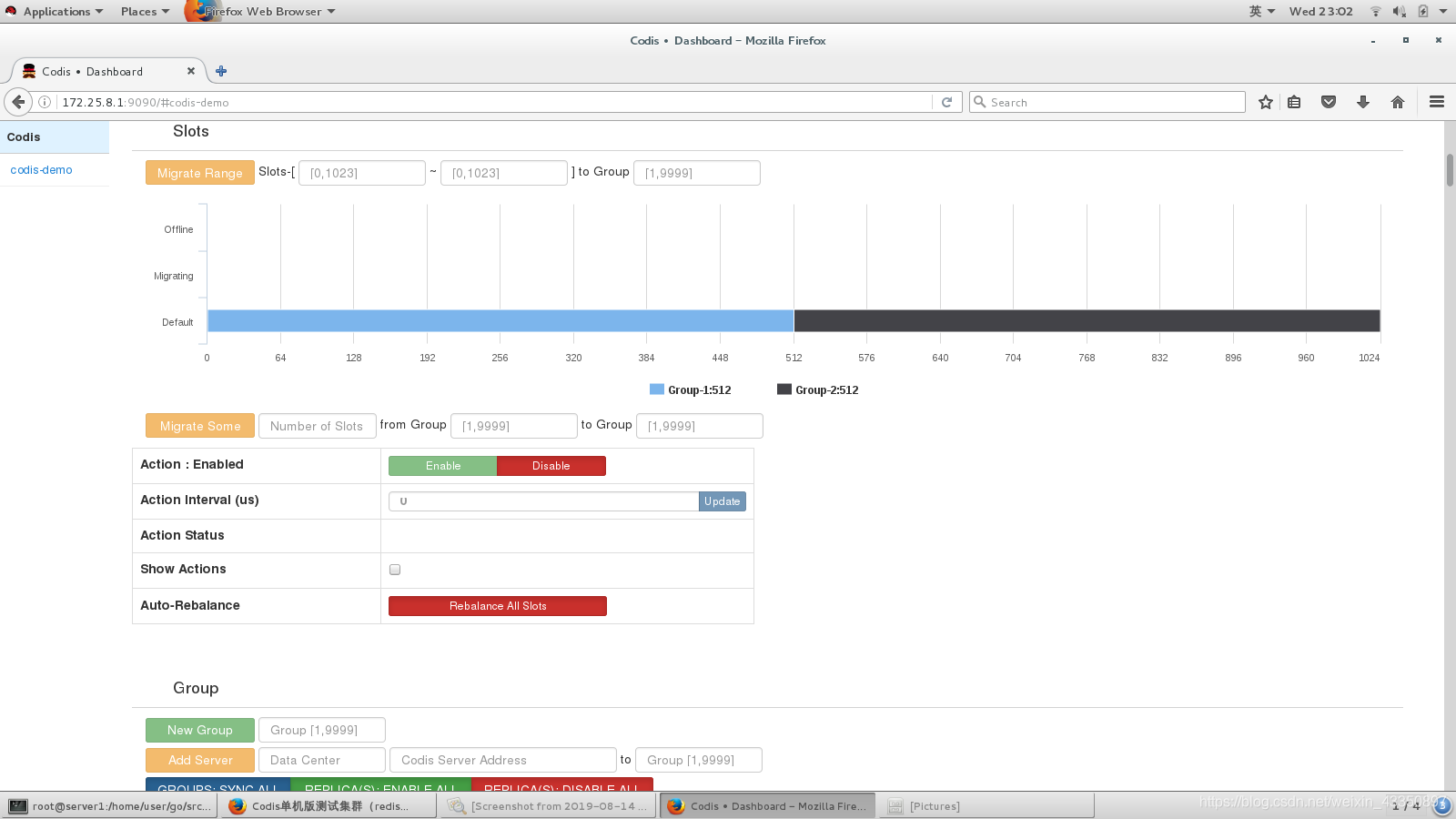This screenshot has width=1456, height=819.
Task: Show bookmarks list icon in toolbar
Action: 1294,102
